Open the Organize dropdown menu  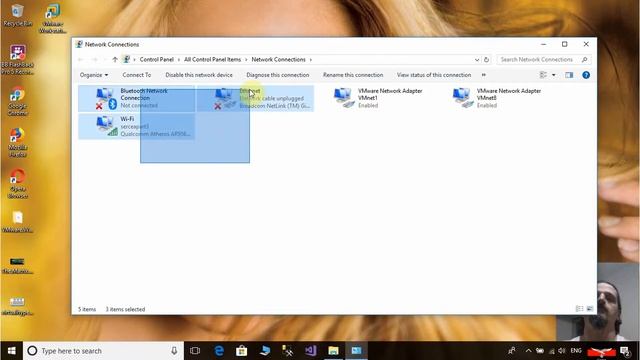pos(94,75)
